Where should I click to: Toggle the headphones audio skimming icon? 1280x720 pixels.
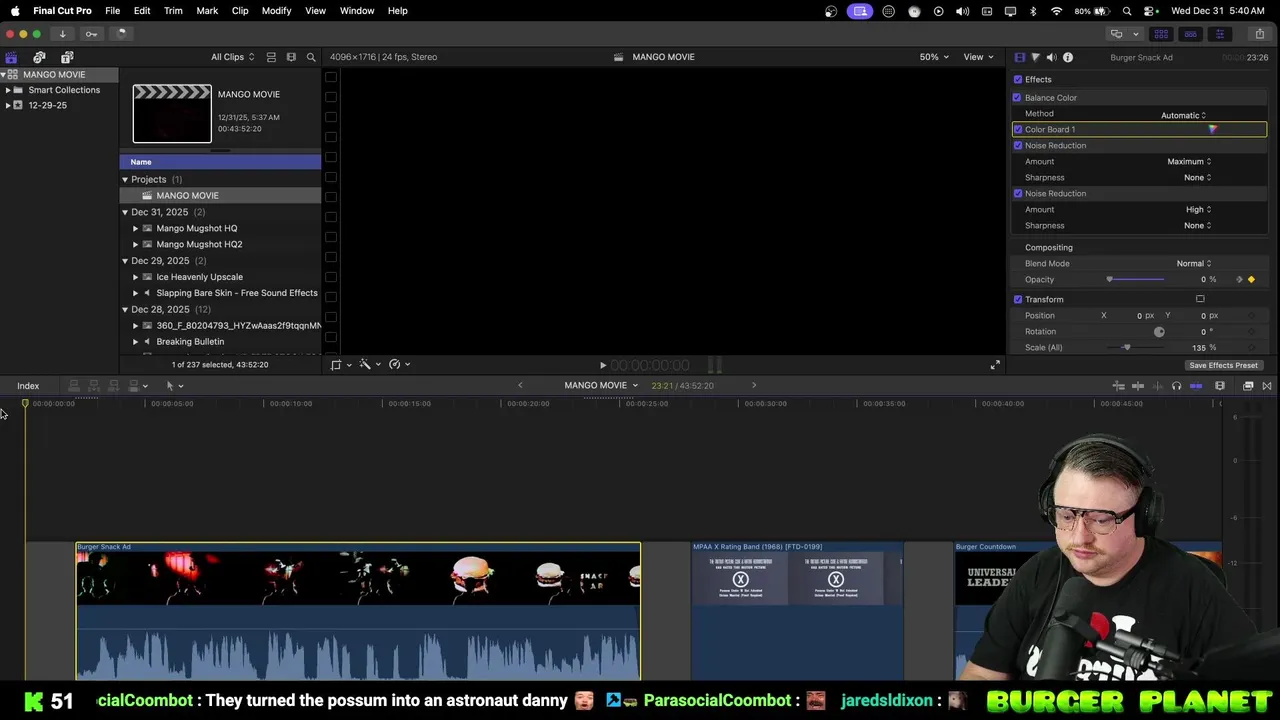coord(1176,386)
